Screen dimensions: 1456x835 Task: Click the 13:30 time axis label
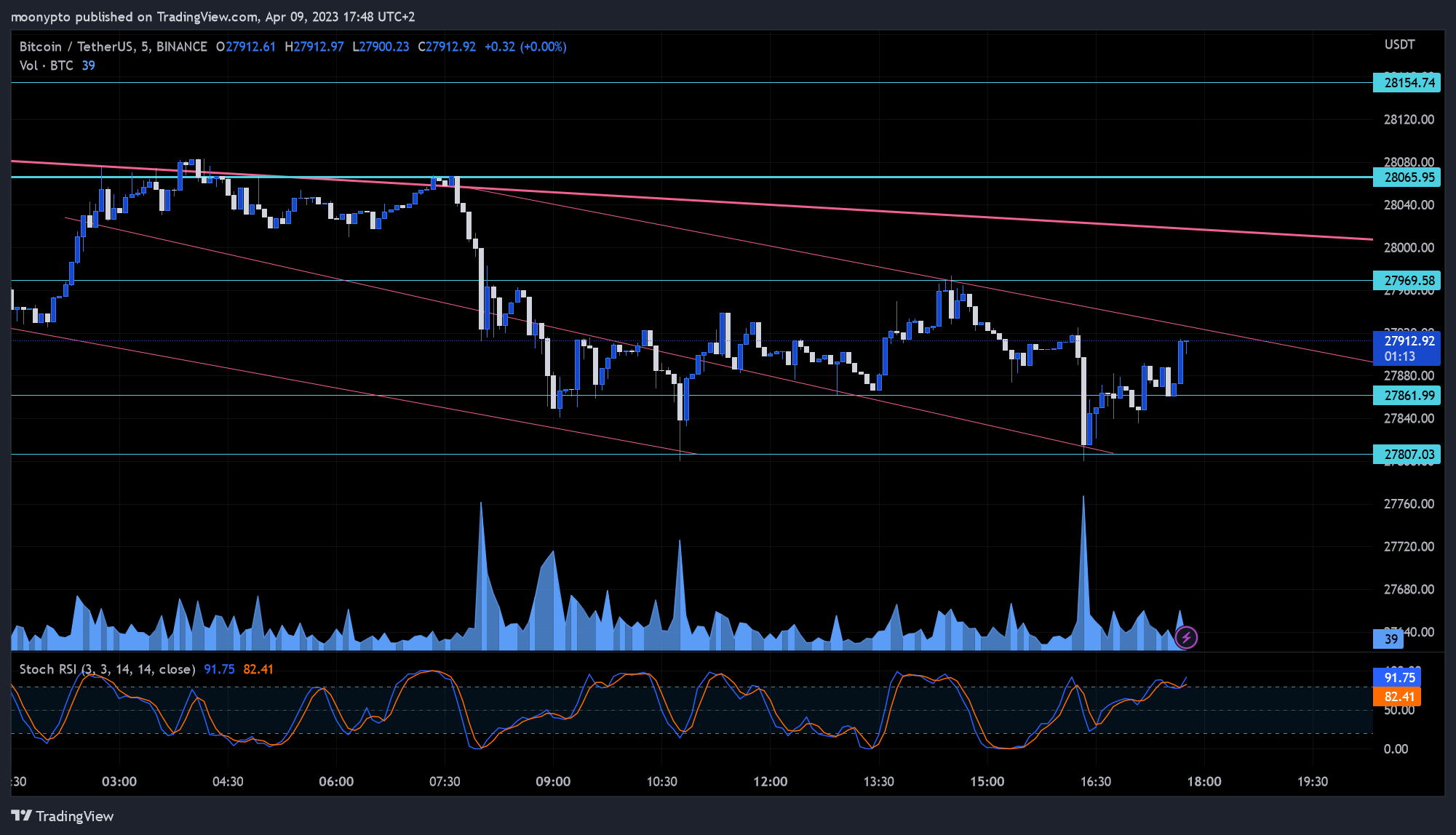[879, 782]
